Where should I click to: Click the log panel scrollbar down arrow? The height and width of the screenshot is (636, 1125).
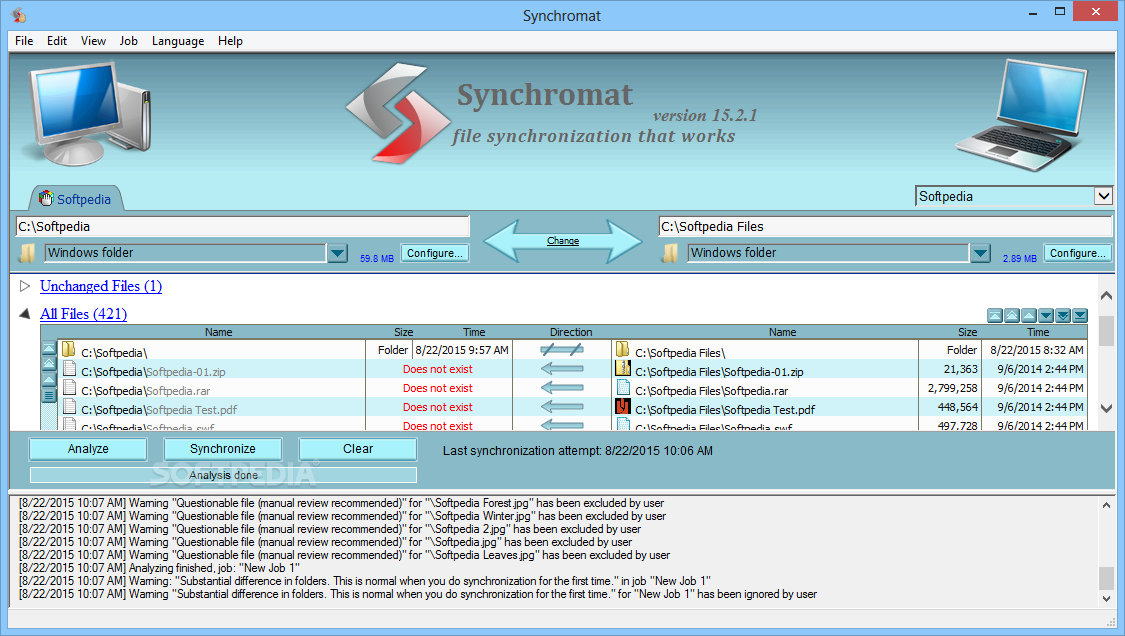[x=1106, y=599]
